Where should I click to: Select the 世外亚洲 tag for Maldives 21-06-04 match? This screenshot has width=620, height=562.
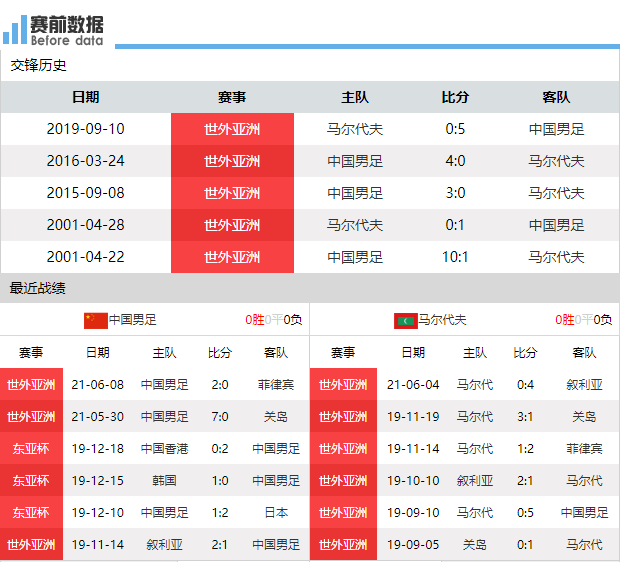pyautogui.click(x=343, y=384)
